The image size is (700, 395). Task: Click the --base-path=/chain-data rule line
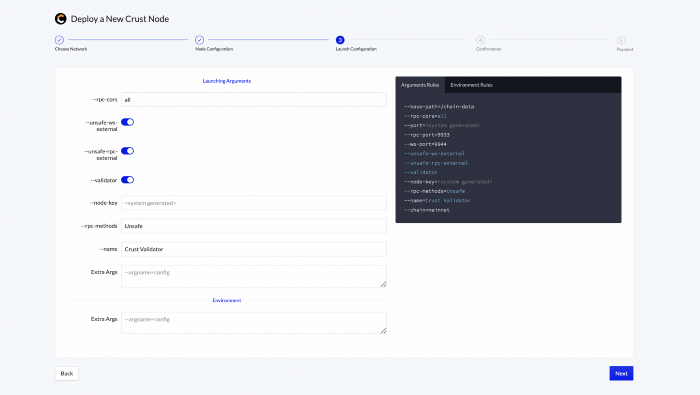[439, 107]
